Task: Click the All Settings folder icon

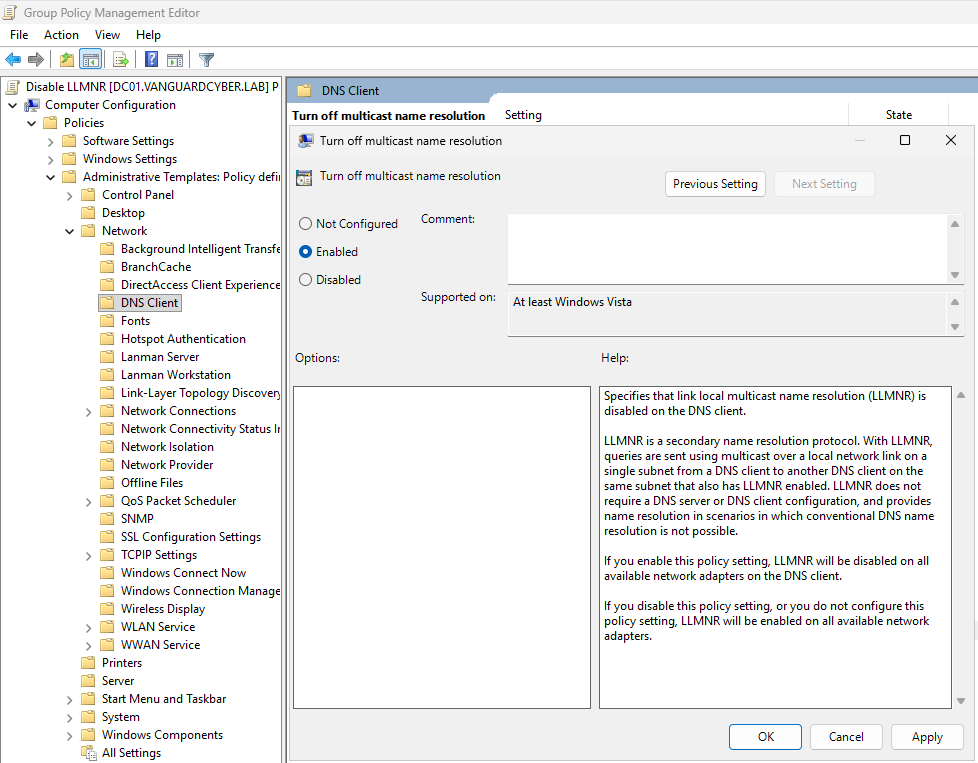Action: [x=89, y=753]
